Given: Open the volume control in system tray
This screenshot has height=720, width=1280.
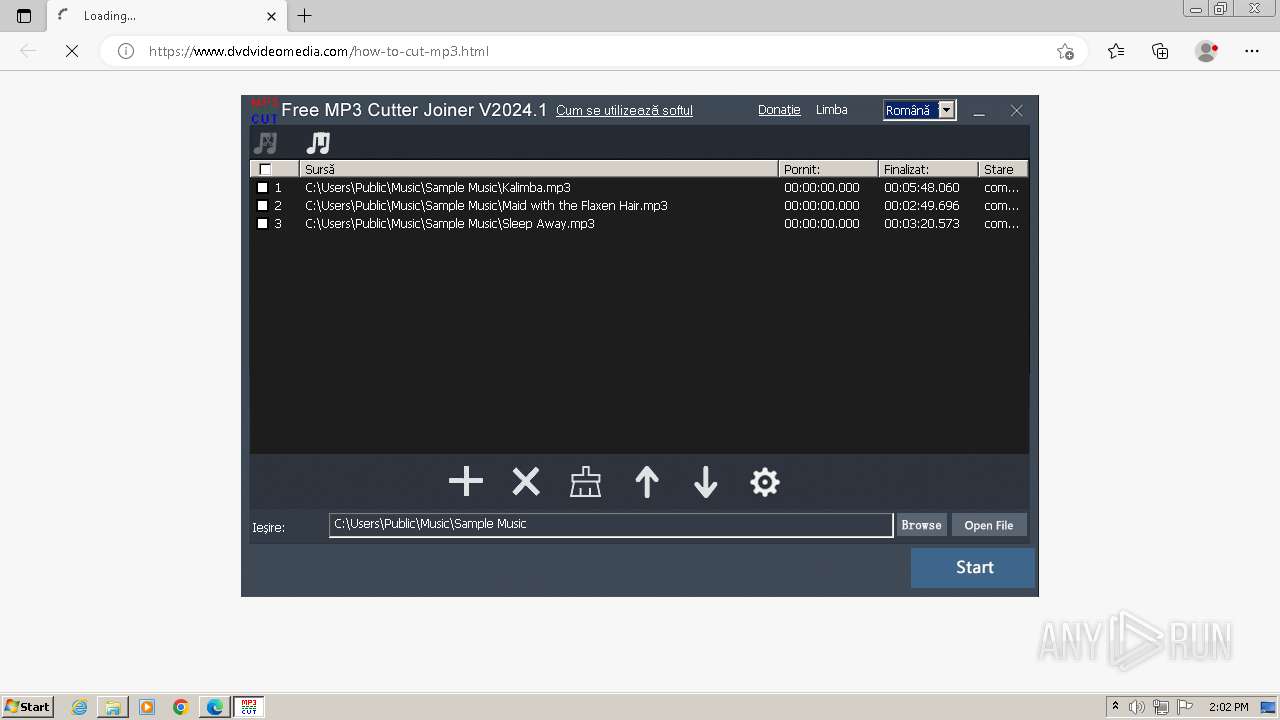Looking at the screenshot, I should [x=1137, y=707].
